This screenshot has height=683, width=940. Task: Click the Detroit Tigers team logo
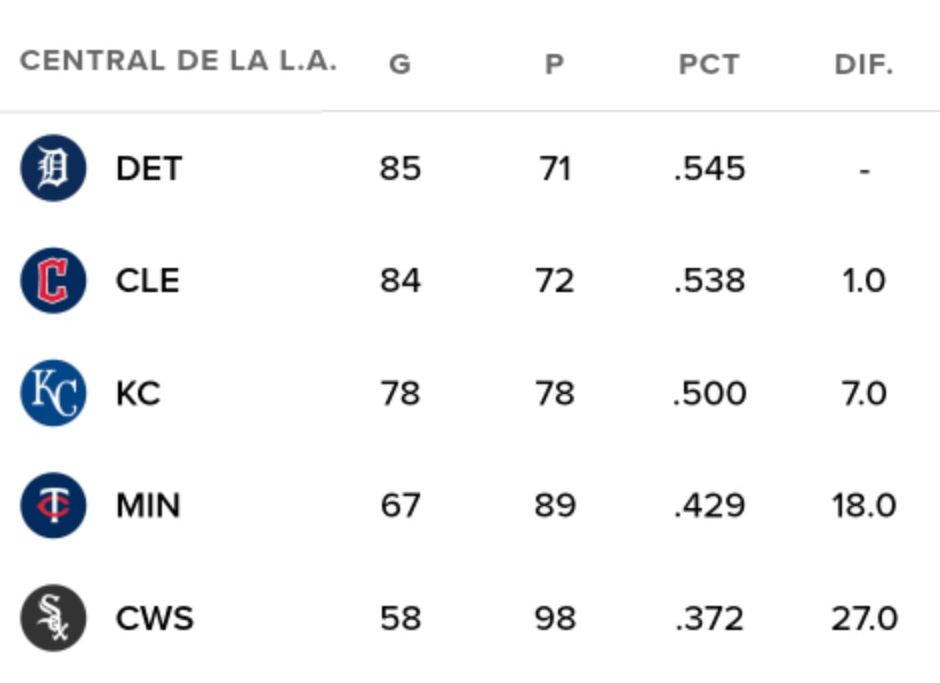(53, 168)
